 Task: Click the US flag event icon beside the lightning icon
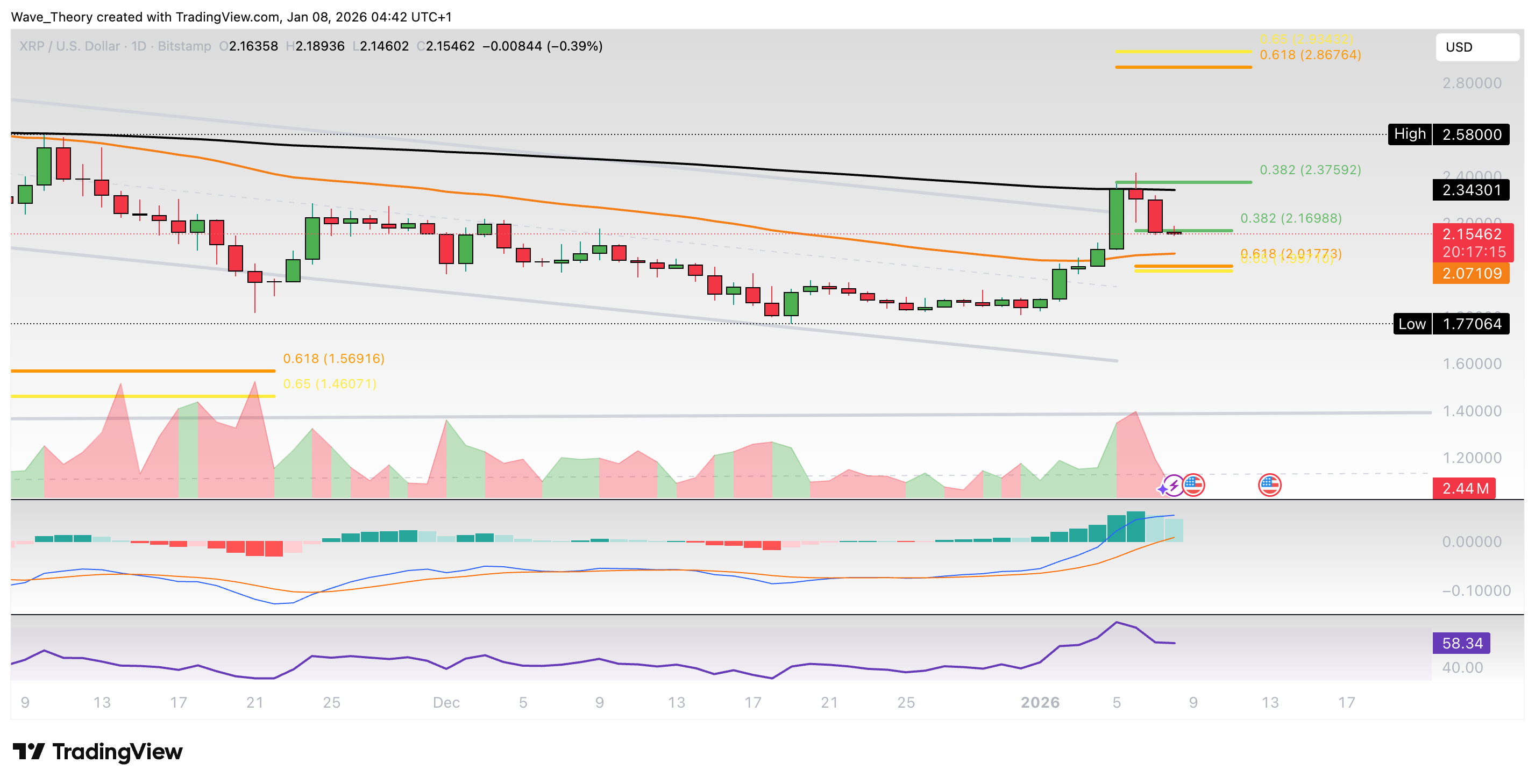pyautogui.click(x=1194, y=486)
